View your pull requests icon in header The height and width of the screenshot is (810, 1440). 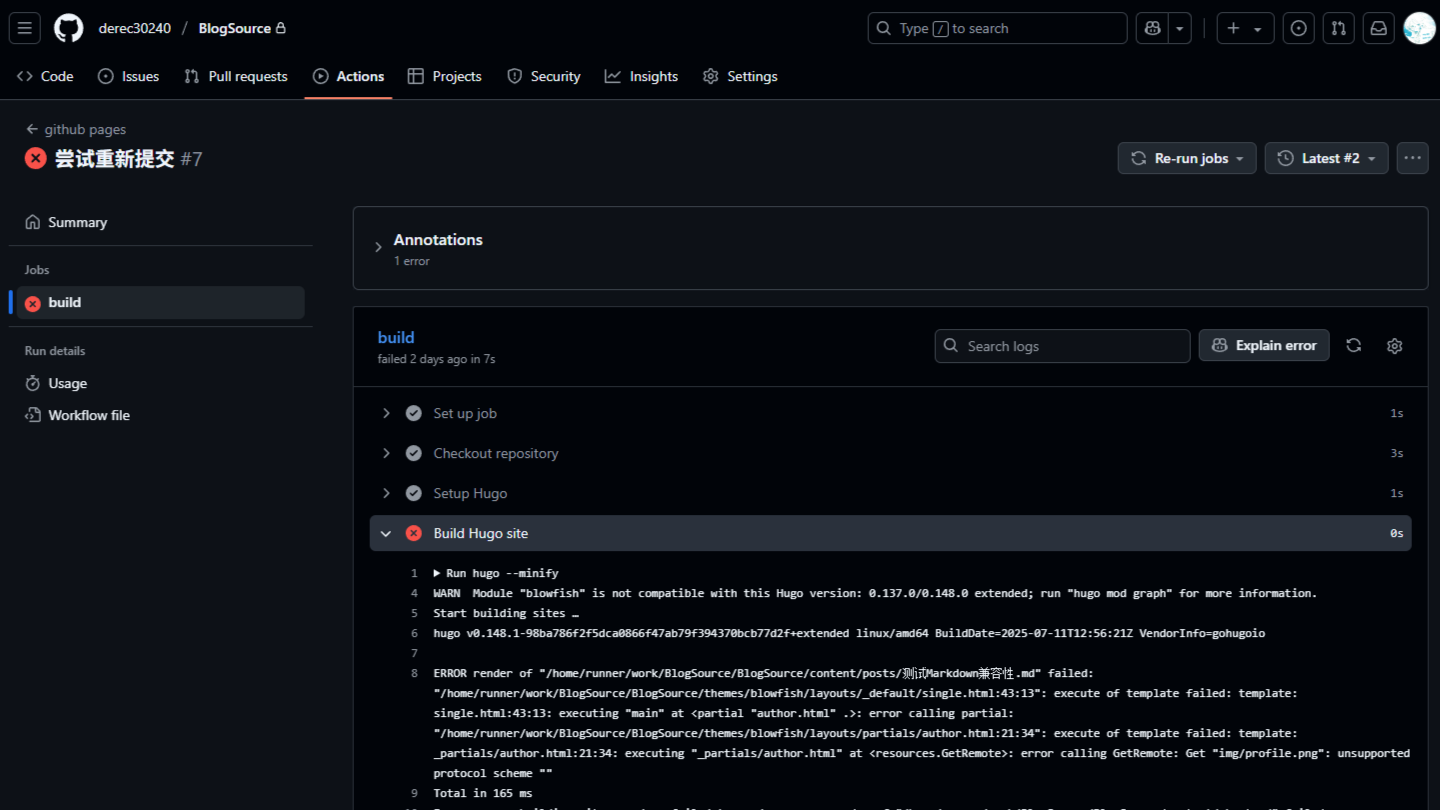pyautogui.click(x=1338, y=28)
